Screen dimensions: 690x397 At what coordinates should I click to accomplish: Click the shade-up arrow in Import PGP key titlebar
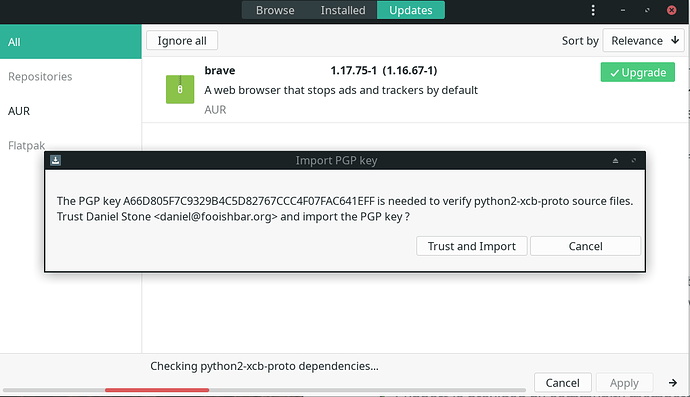pyautogui.click(x=615, y=161)
